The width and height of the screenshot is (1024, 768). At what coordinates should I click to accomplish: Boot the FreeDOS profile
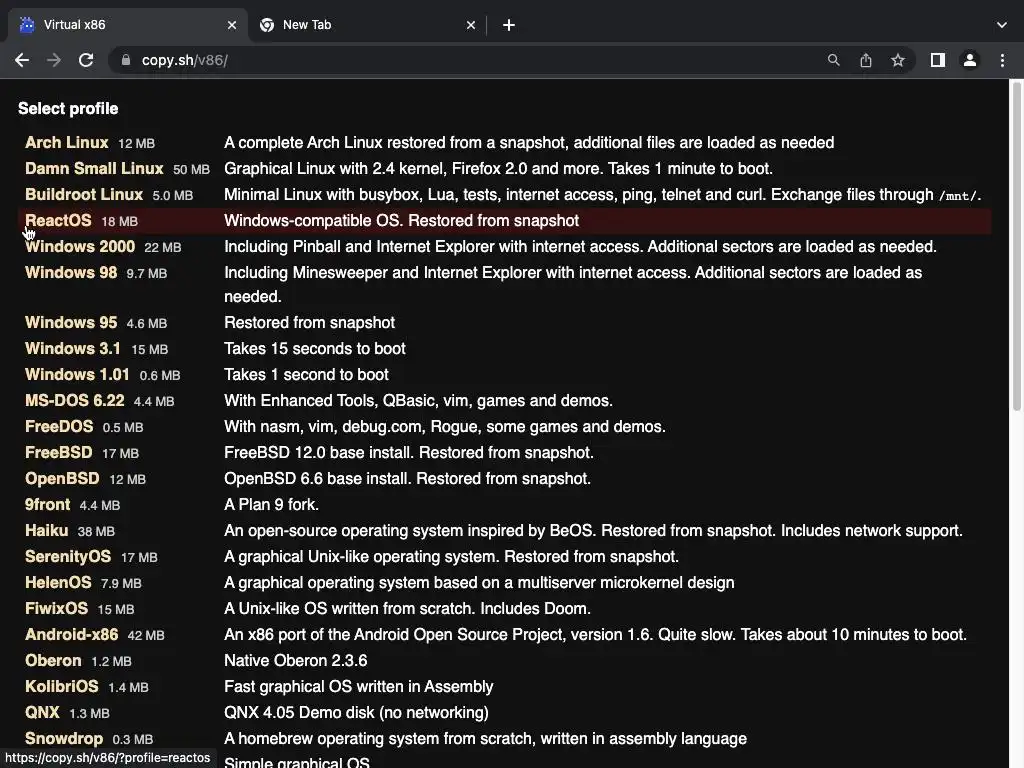click(x=59, y=427)
